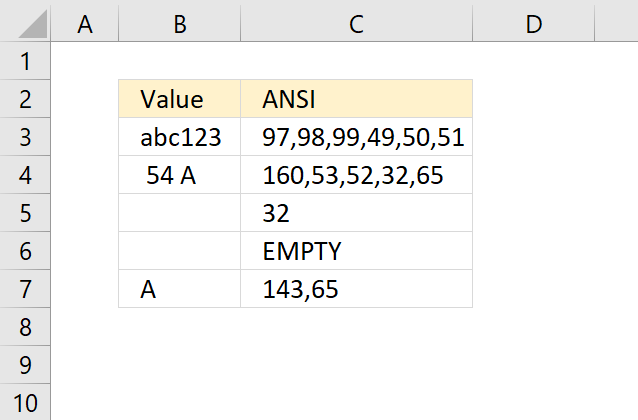Select row 1 header

coord(25,61)
